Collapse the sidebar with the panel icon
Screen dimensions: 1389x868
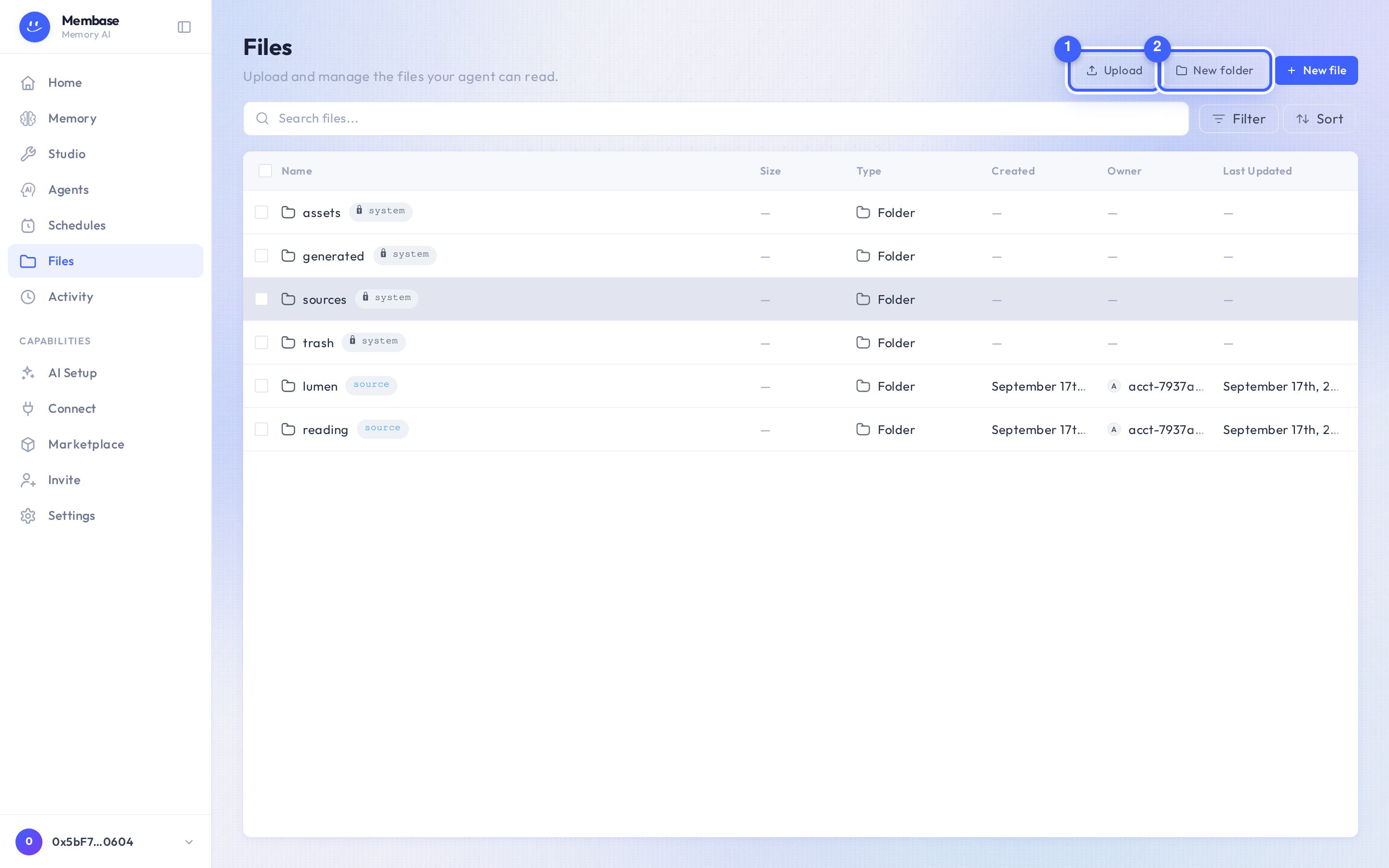click(184, 27)
